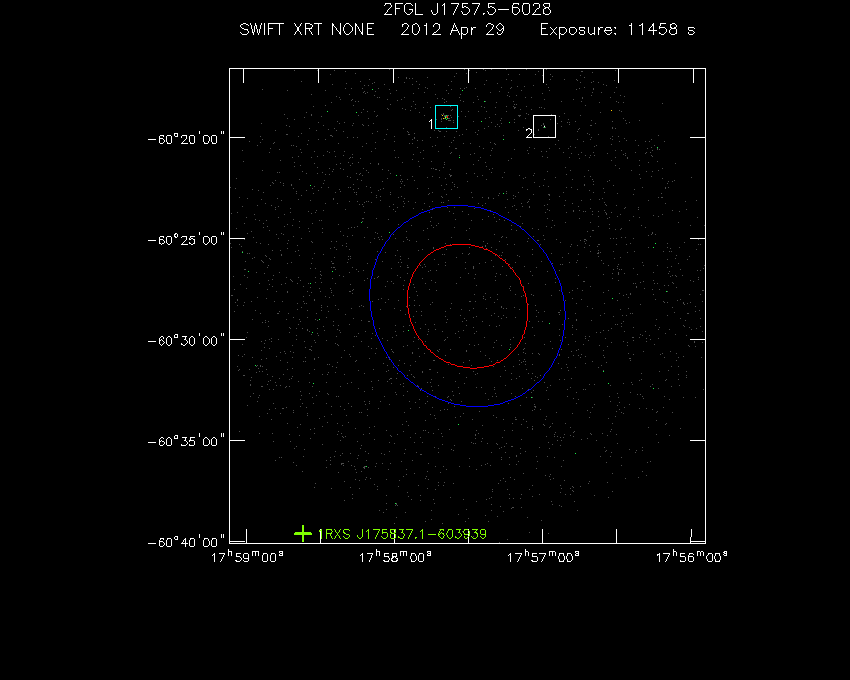Click the Exposure: 11458 s text

click(x=617, y=30)
